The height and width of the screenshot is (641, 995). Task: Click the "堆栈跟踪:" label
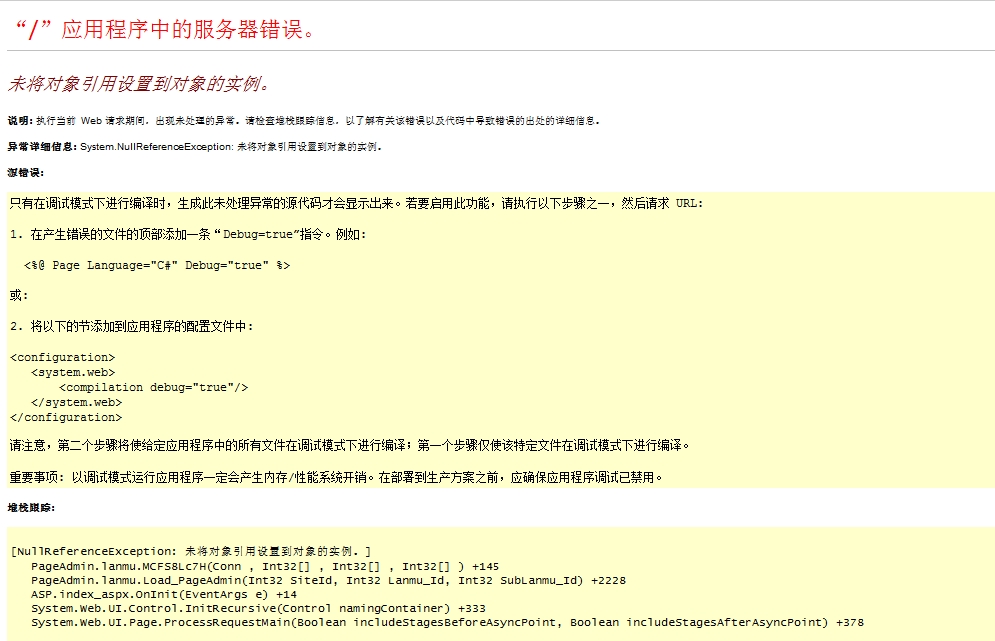[31, 508]
